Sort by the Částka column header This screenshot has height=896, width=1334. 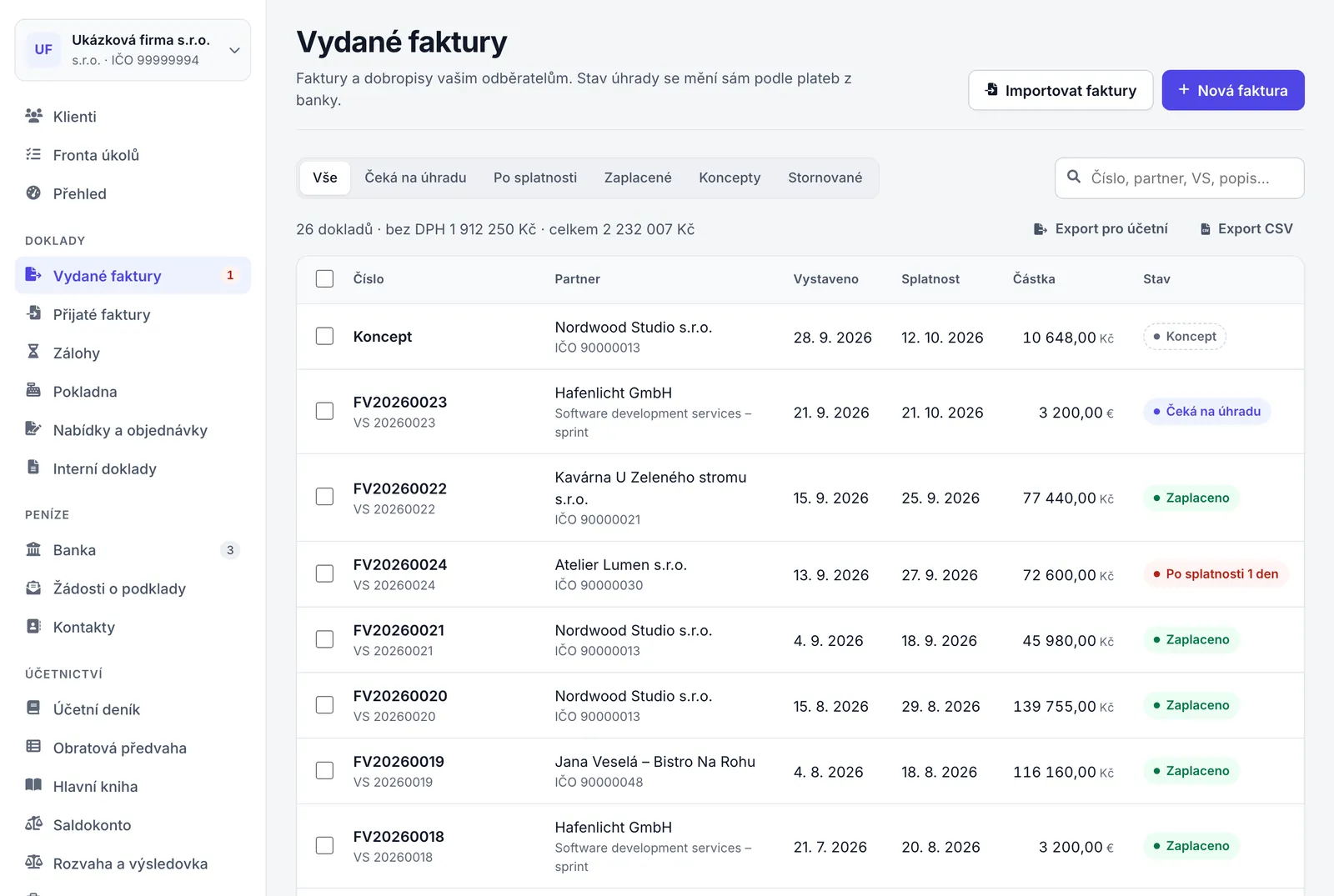coord(1034,279)
